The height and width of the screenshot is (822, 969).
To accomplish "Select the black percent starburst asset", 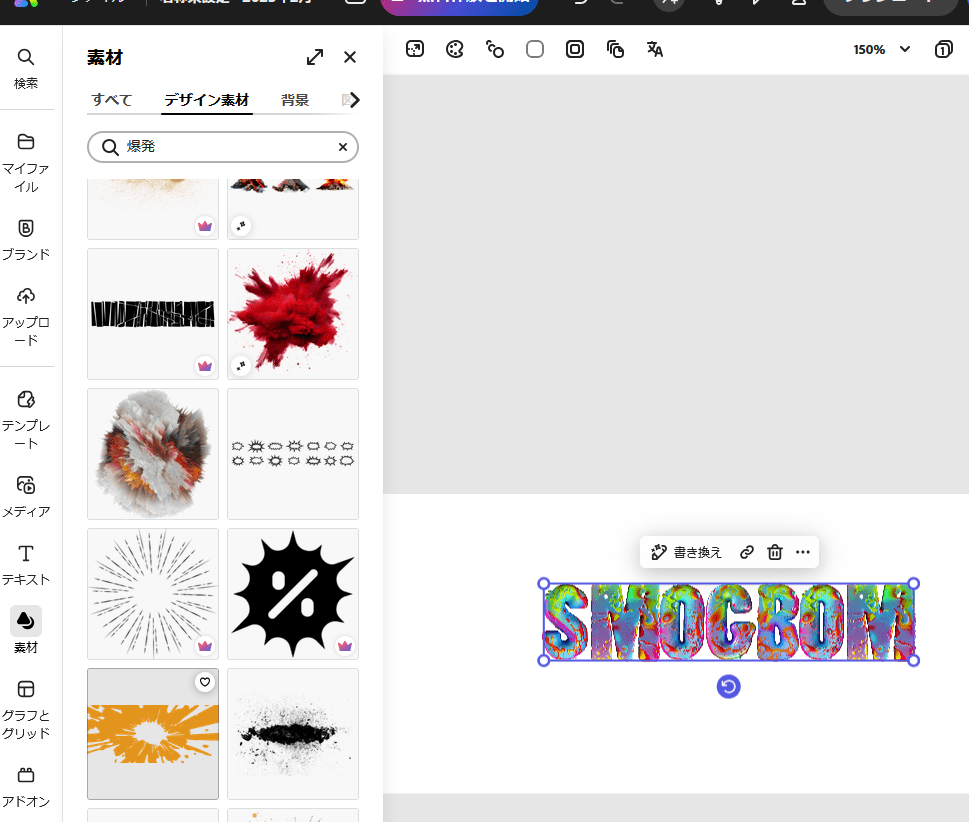I will (293, 594).
